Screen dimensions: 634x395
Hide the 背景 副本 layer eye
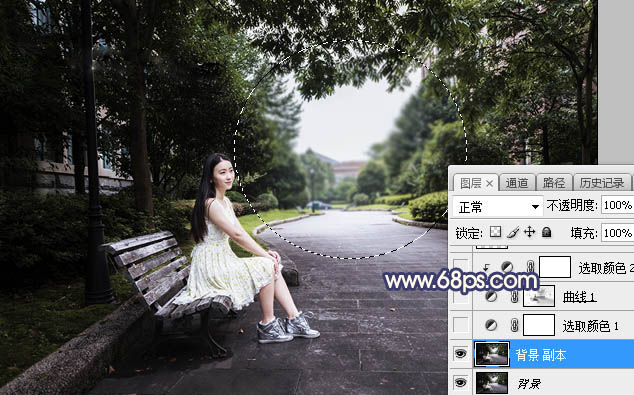[x=461, y=354]
